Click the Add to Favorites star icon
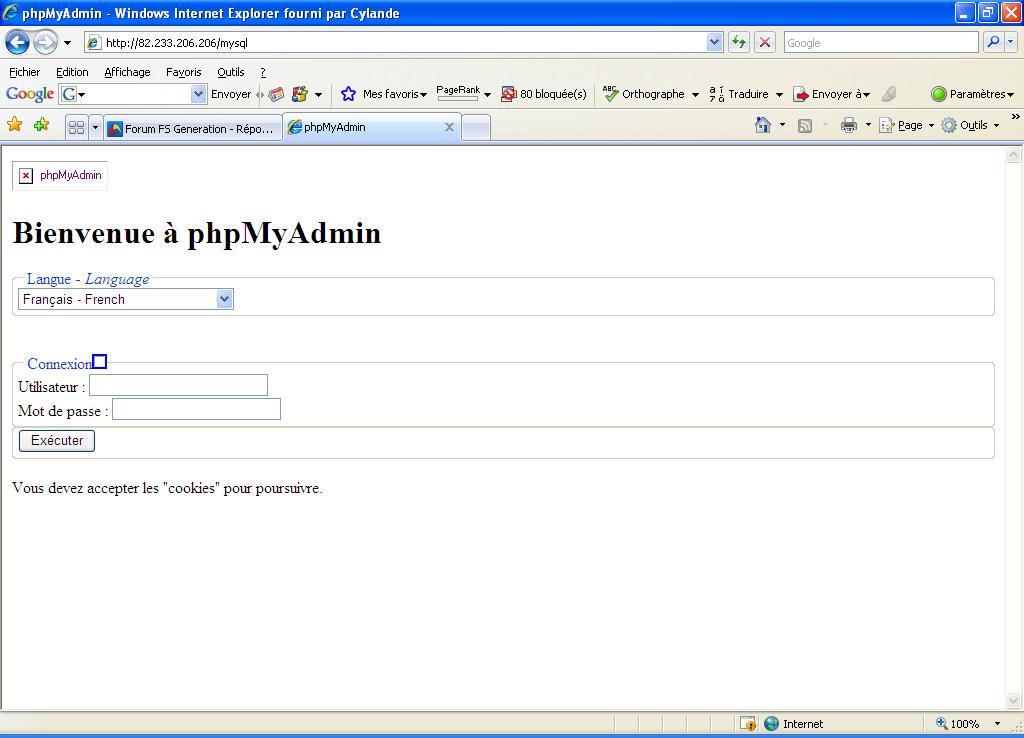This screenshot has height=738, width=1024. [41, 124]
